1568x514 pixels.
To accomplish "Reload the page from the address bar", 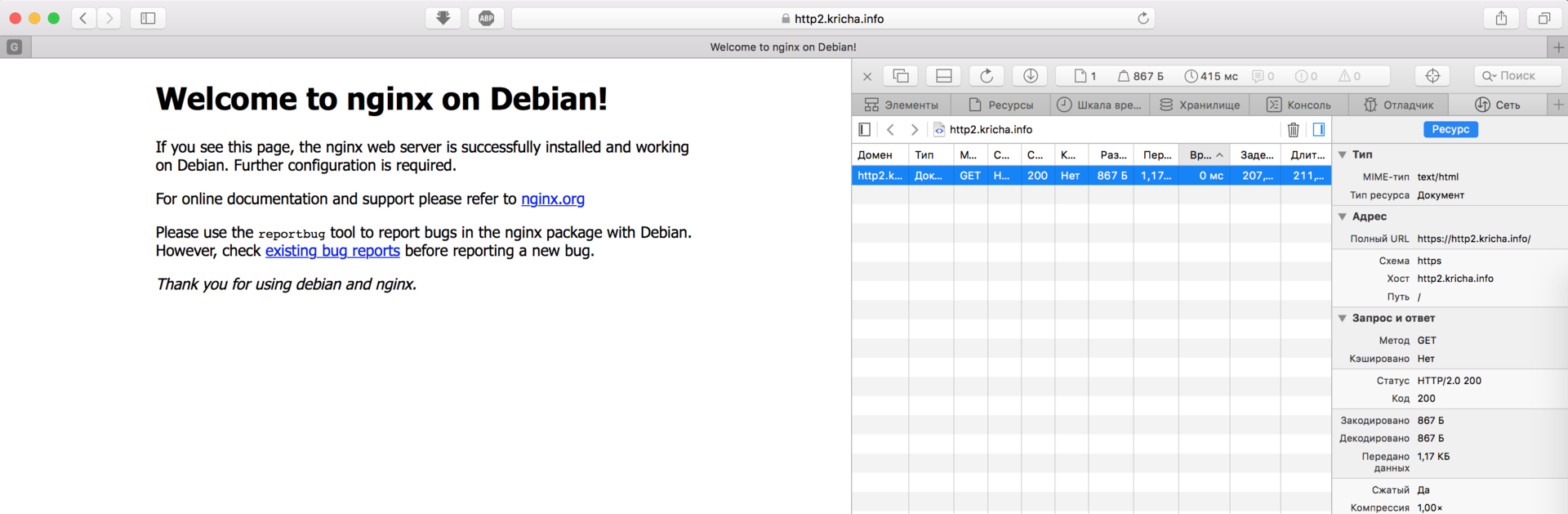I will tap(1143, 18).
